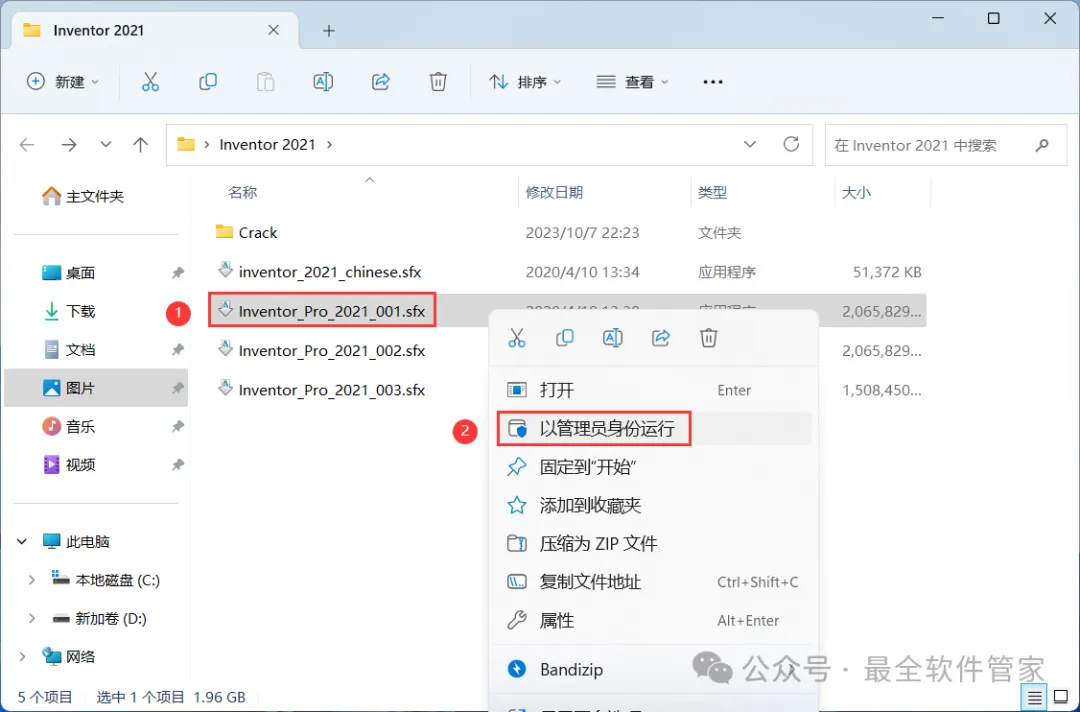This screenshot has height=712, width=1080.
Task: Open the 排序 sort dropdown
Action: (525, 82)
